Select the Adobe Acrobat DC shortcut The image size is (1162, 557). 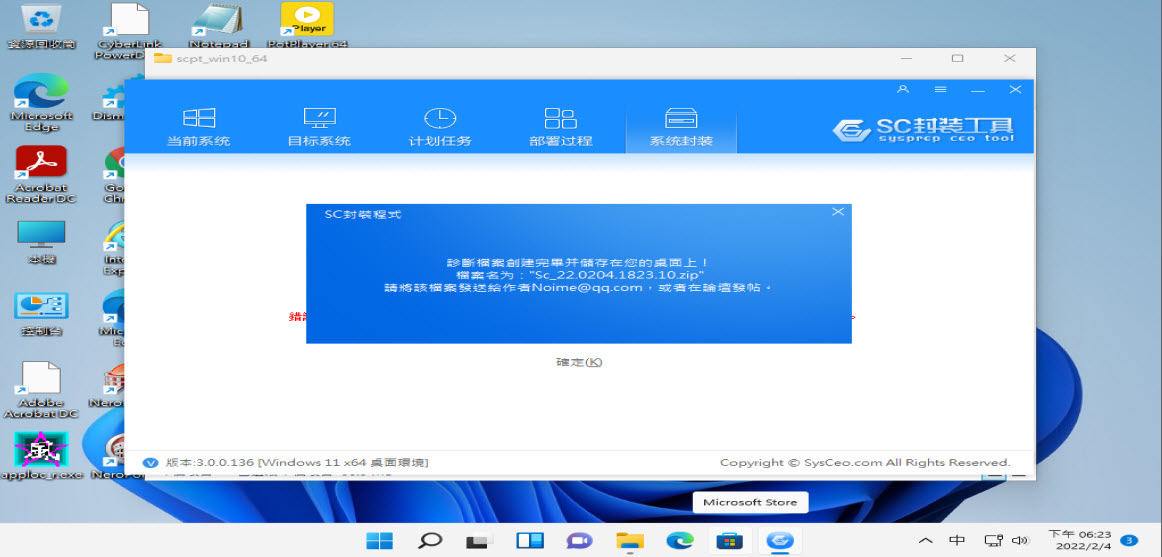pyautogui.click(x=42, y=390)
